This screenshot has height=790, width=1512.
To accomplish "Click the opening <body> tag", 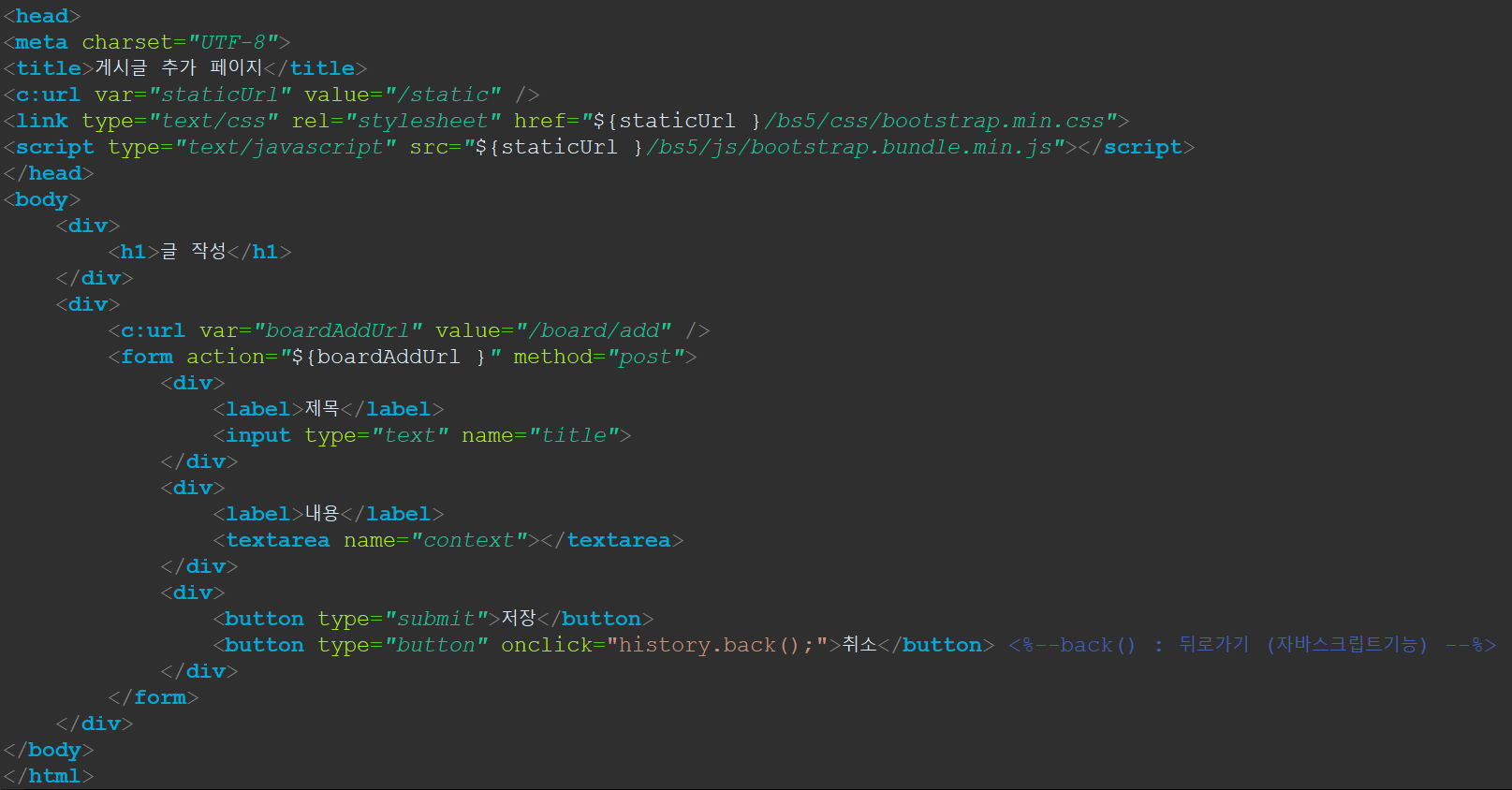I will coord(42,199).
